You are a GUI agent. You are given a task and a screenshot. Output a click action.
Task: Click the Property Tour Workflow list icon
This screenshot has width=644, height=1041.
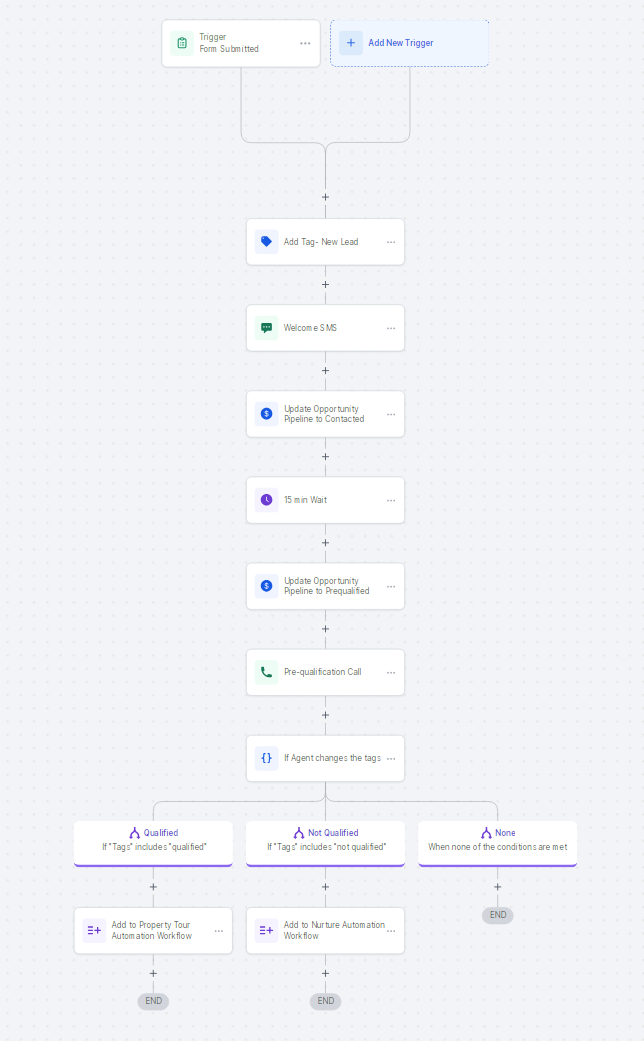[x=94, y=930]
